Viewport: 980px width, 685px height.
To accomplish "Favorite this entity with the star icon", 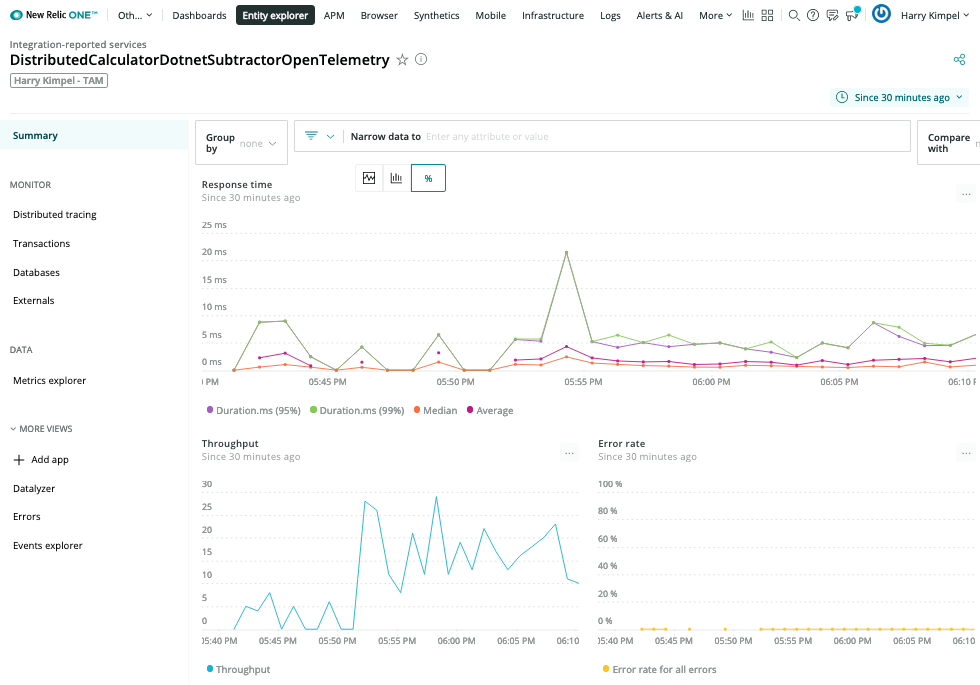I will (402, 60).
